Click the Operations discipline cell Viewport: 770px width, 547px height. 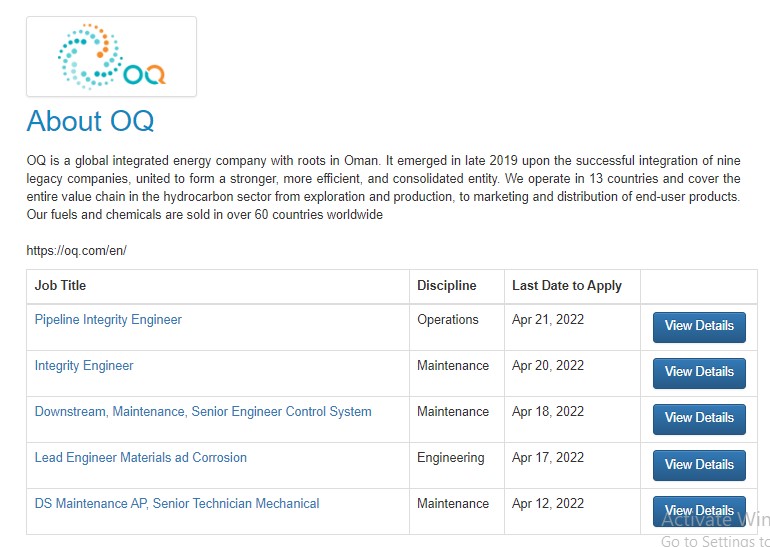click(x=448, y=320)
